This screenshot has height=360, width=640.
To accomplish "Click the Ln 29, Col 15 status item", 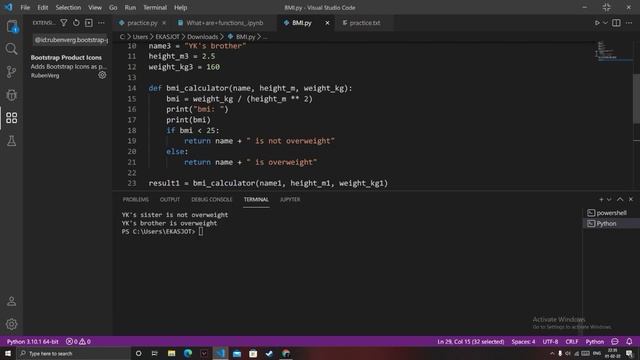I will [x=471, y=341].
